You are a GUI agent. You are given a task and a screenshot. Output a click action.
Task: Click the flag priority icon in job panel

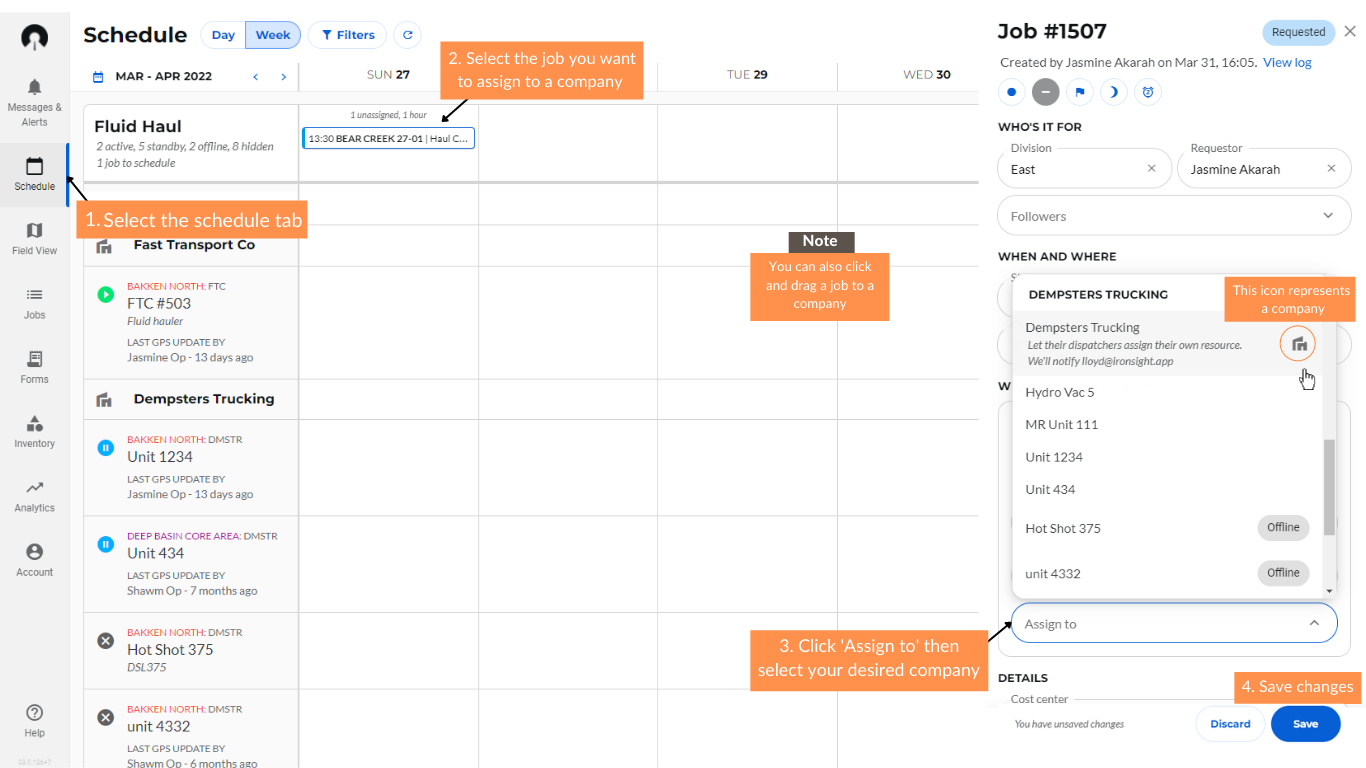pyautogui.click(x=1080, y=92)
